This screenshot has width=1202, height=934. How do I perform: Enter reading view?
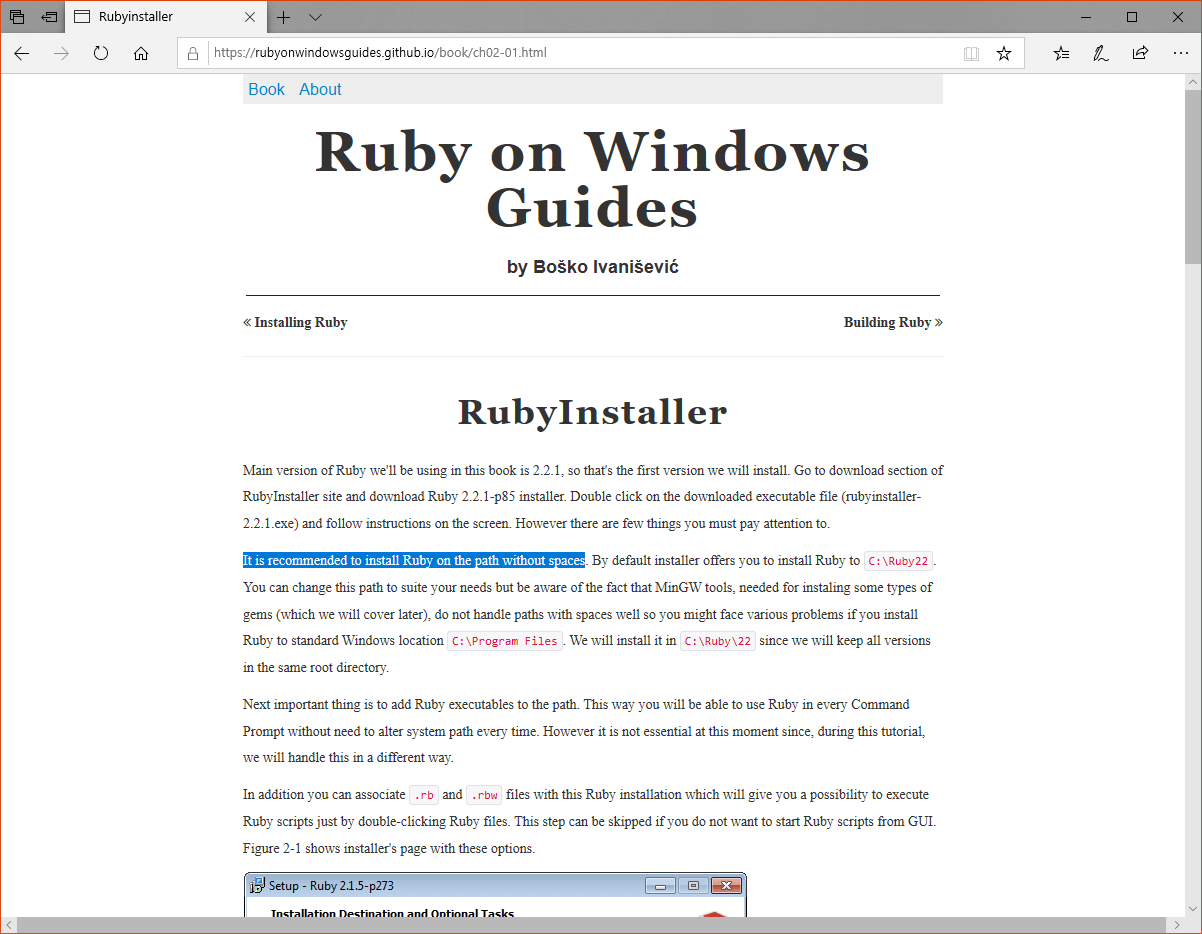coord(971,53)
